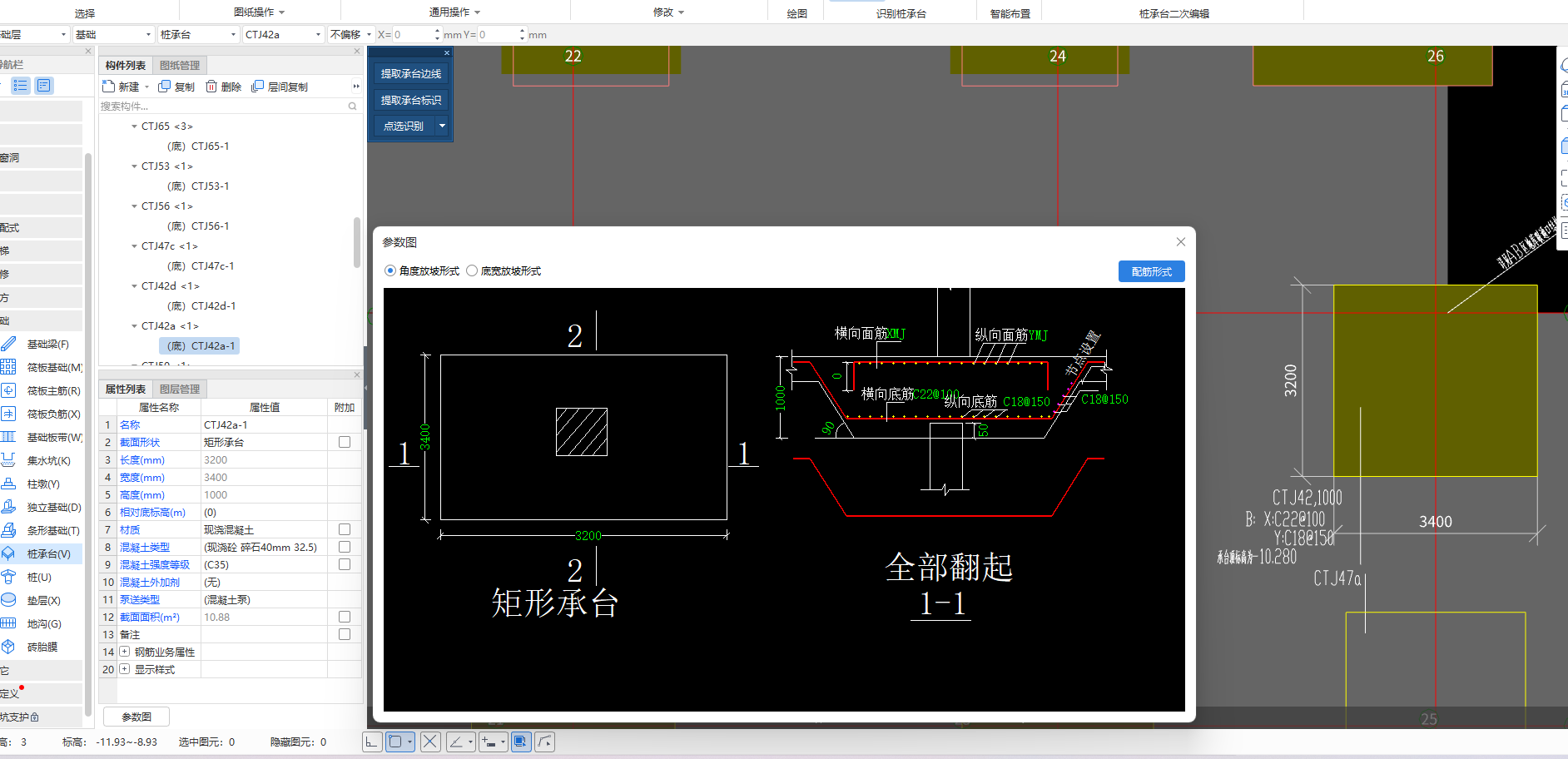Toggle the orthogonal mode icon in bottom toolbar
Viewport: 1568px width, 759px height.
[372, 742]
